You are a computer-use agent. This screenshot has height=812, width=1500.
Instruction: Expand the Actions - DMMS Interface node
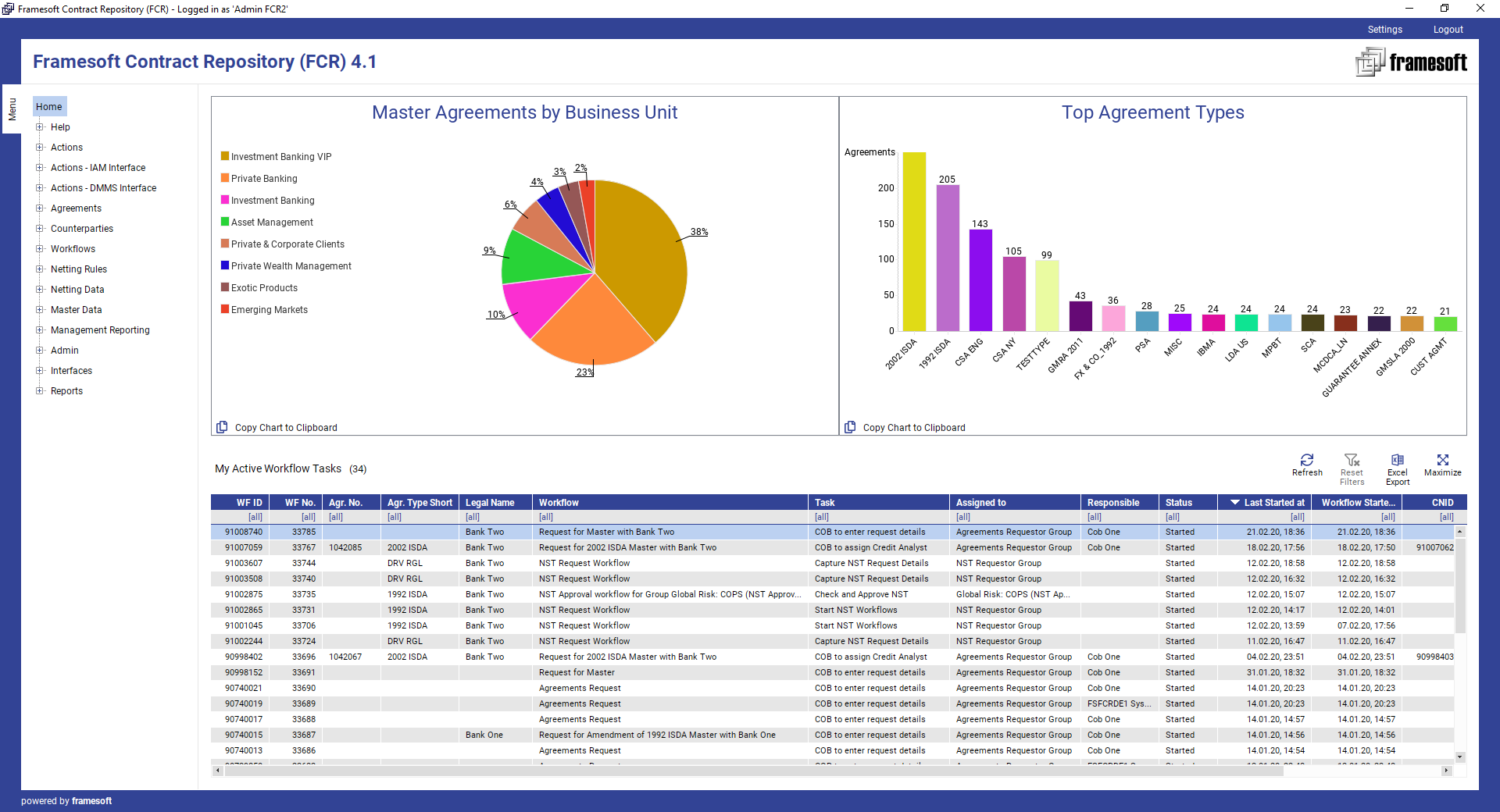click(40, 187)
